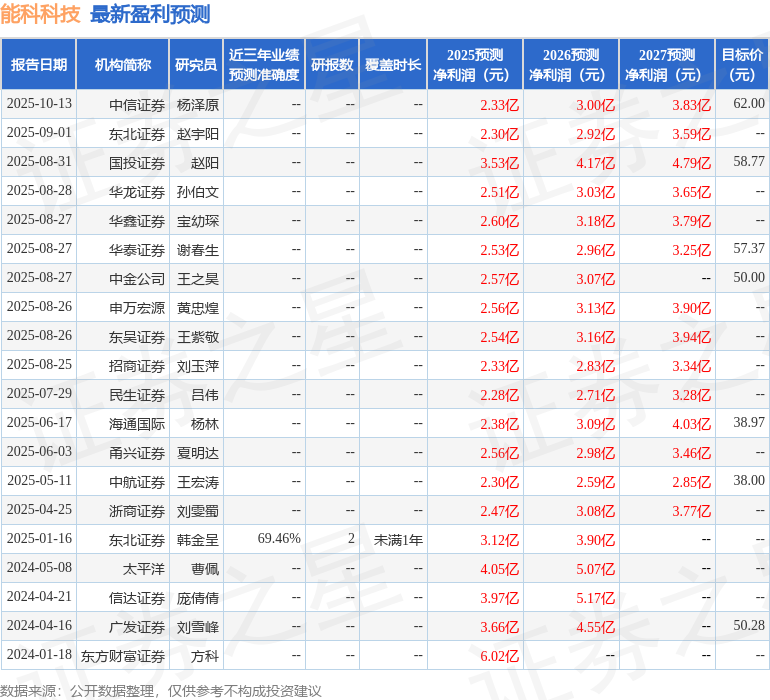Select the 报告日期 column header

(39, 65)
